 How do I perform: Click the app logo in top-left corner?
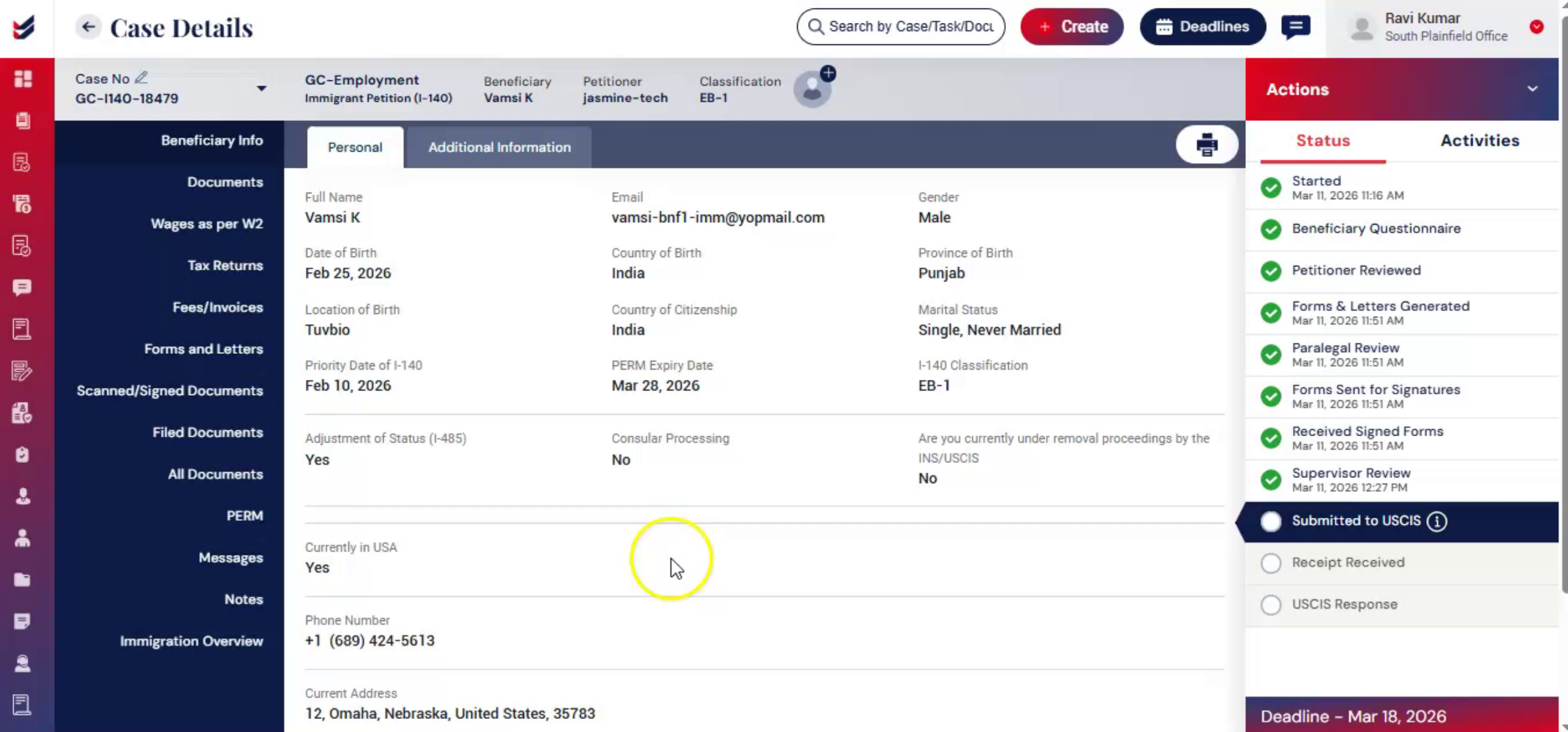(x=24, y=27)
